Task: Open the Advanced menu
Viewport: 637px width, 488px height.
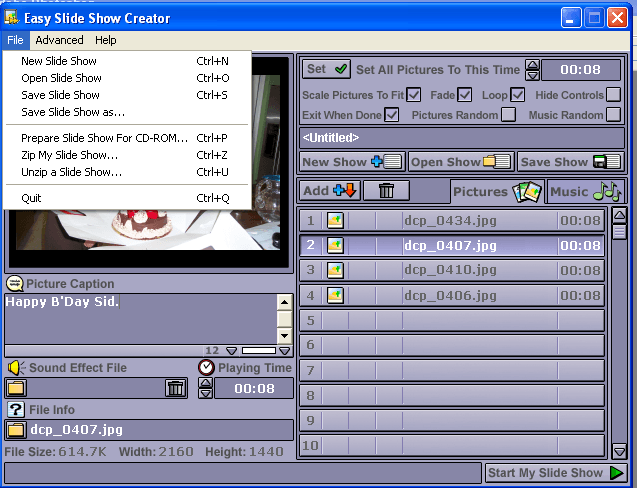Action: click(59, 40)
